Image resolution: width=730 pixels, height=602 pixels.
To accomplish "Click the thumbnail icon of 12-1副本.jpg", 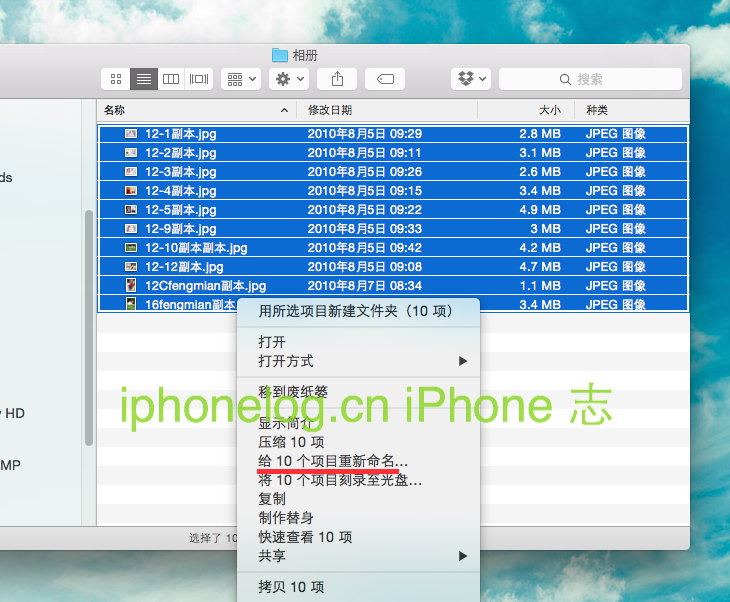I will point(131,134).
